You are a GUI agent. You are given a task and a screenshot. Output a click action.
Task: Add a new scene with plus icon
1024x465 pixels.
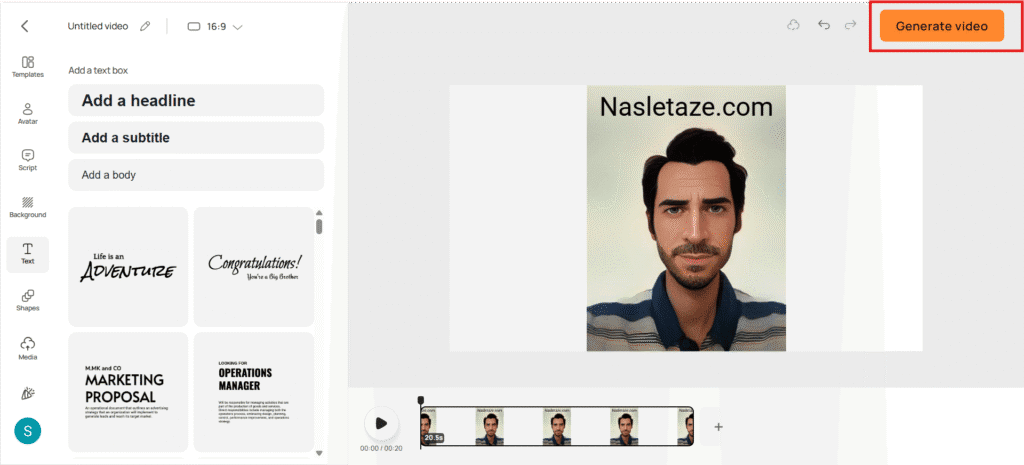pos(718,427)
